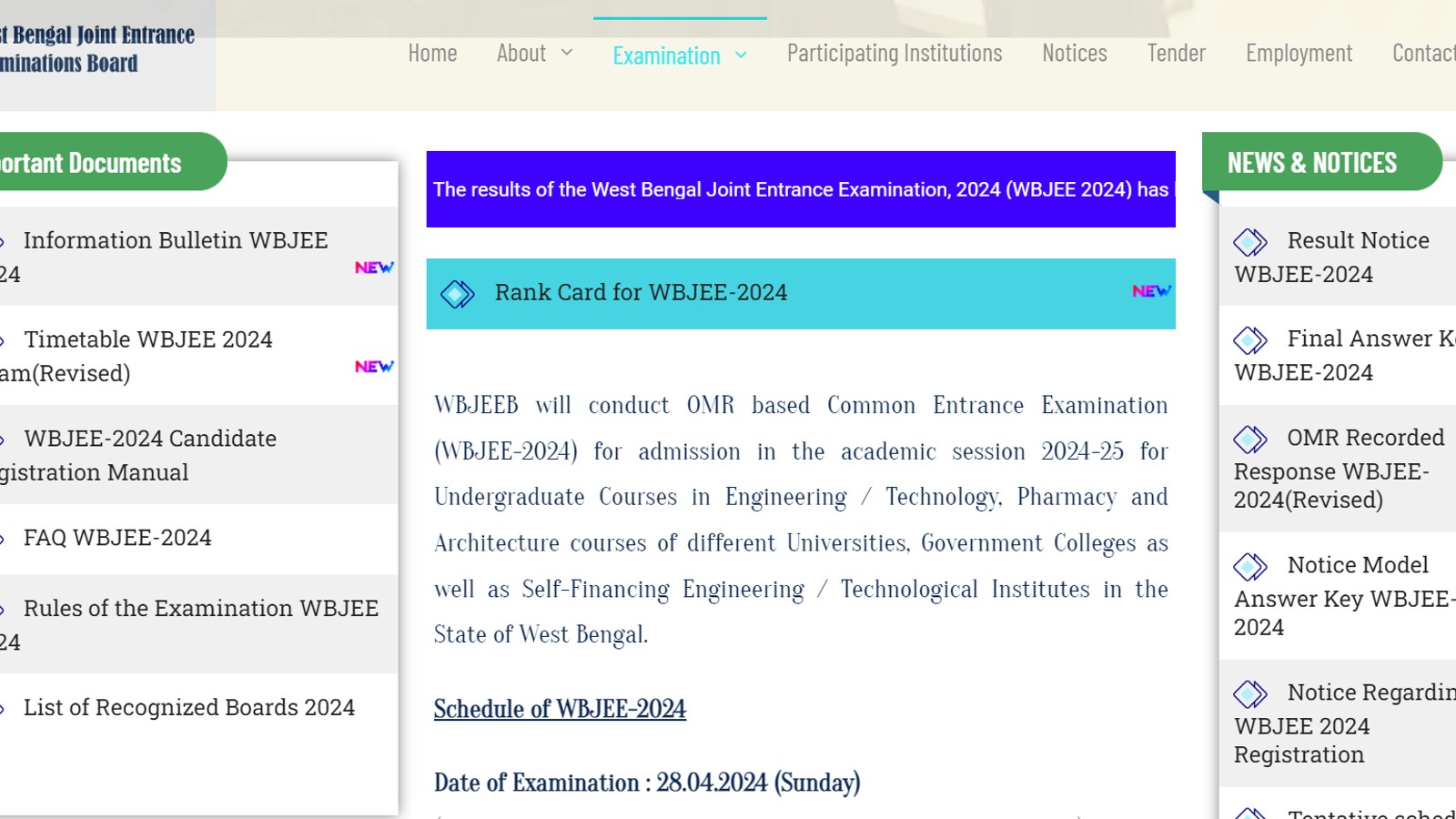Click the NEW badge beside Information Bulletin WBJEE
Image resolution: width=1456 pixels, height=819 pixels.
pyautogui.click(x=374, y=268)
